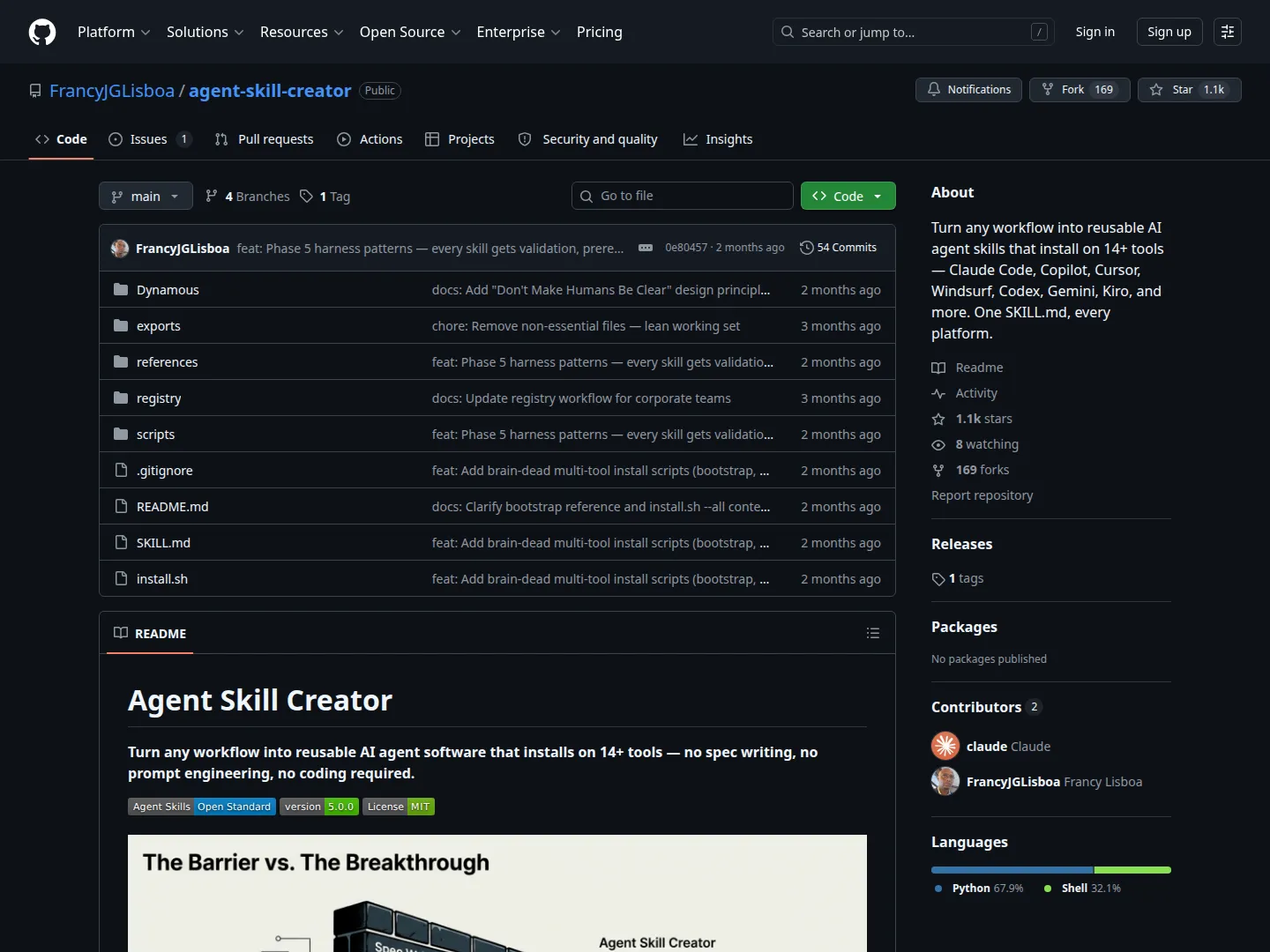Open the green Code dropdown button
Image resolution: width=1270 pixels, height=952 pixels.
point(848,196)
